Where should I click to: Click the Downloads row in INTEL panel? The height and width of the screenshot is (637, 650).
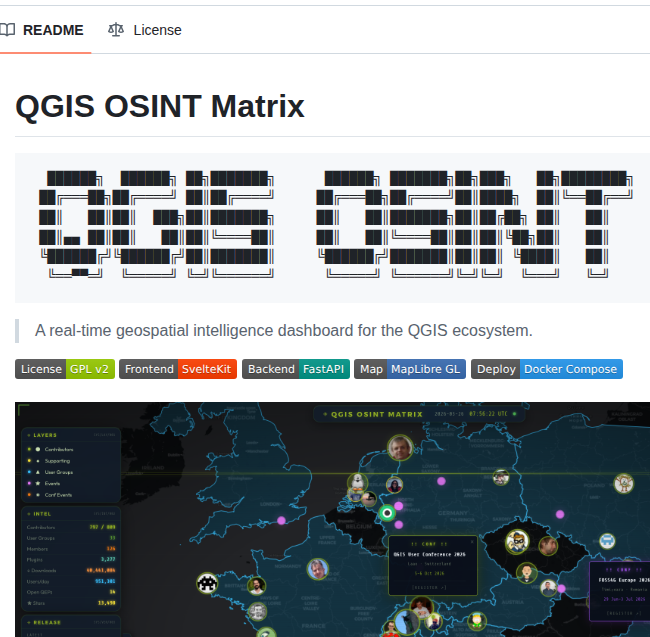[71, 570]
